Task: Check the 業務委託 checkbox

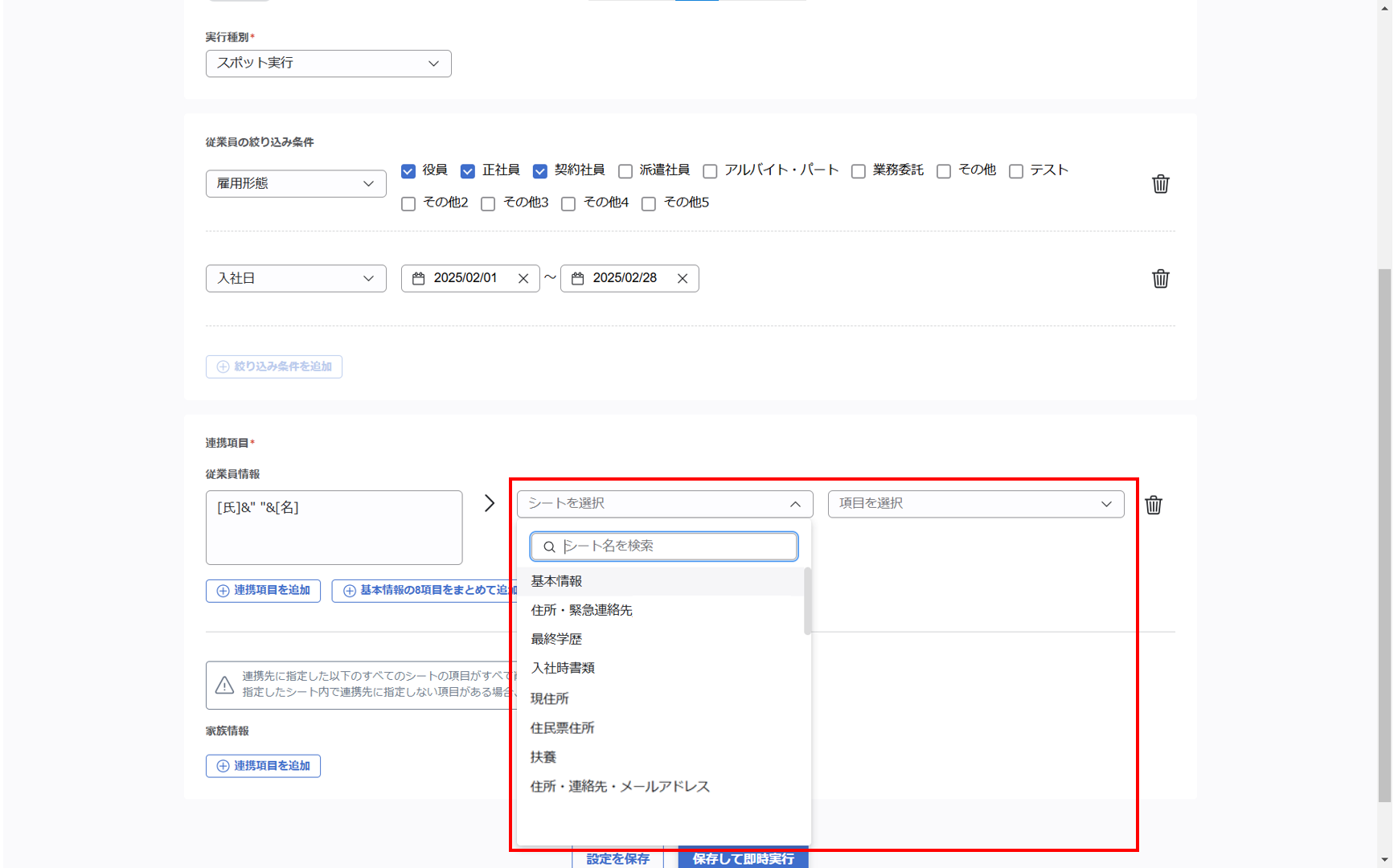Action: click(x=859, y=171)
